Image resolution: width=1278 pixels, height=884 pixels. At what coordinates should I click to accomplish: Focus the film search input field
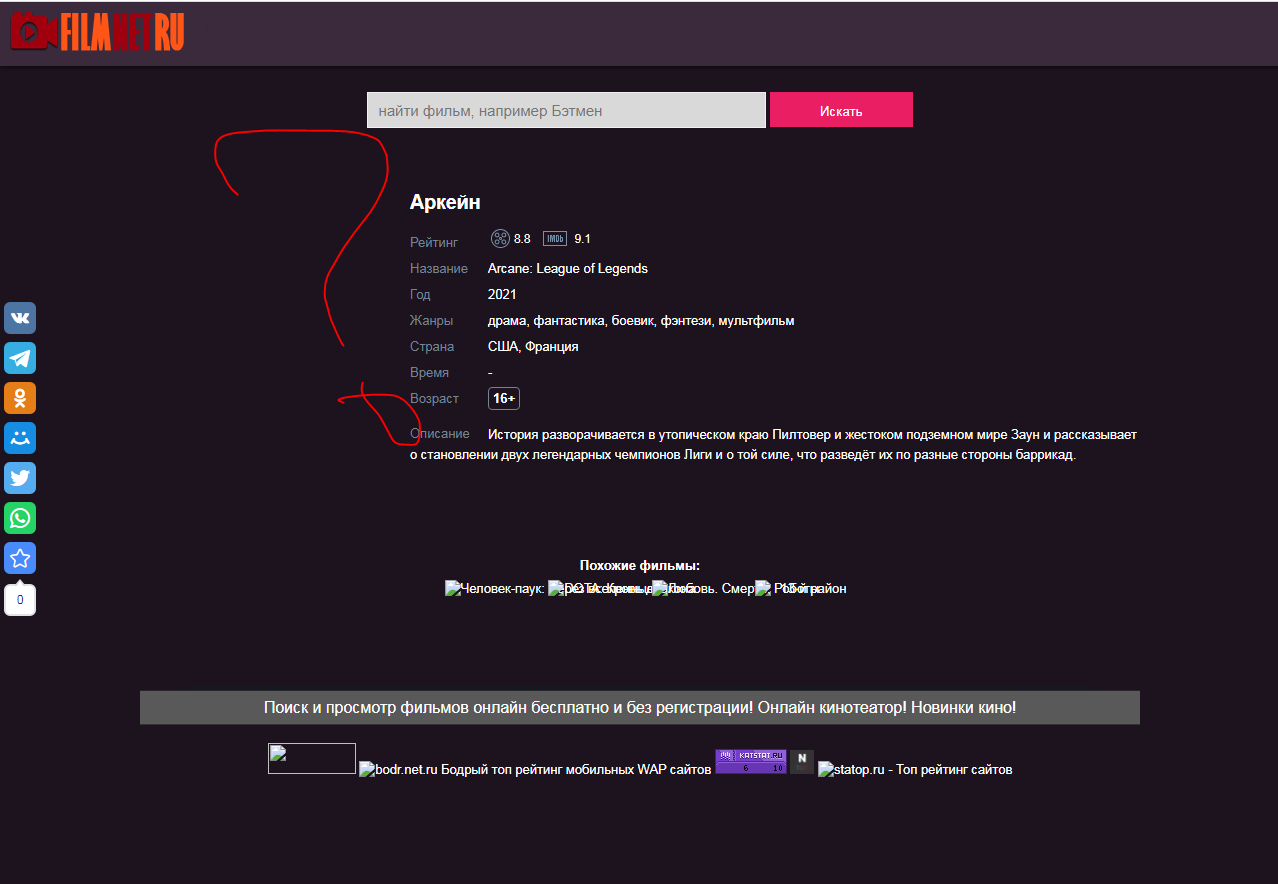pos(566,110)
